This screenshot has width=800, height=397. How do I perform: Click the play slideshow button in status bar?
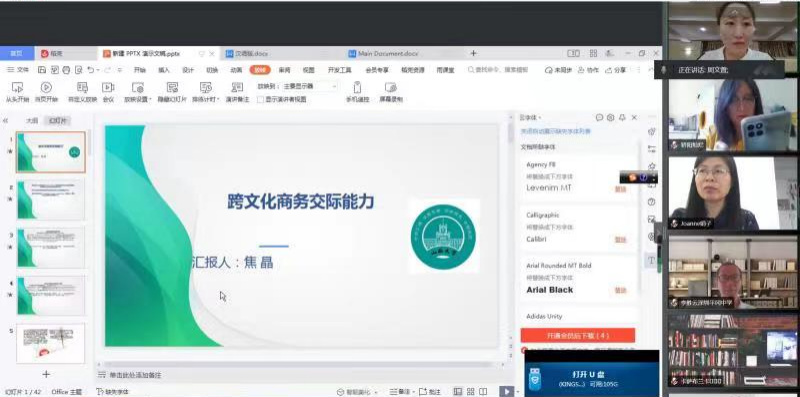coord(506,391)
